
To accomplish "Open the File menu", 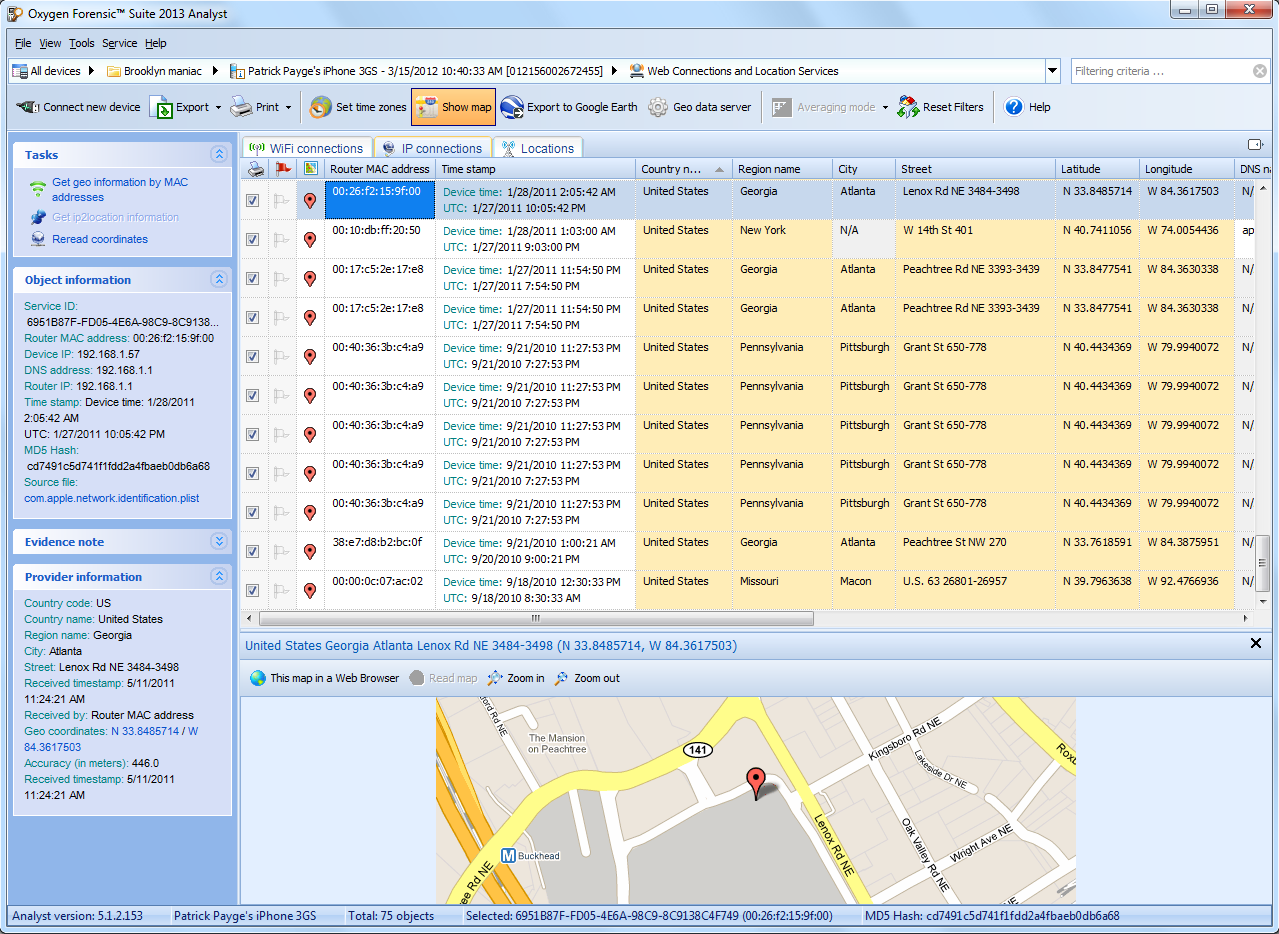I will coord(23,43).
